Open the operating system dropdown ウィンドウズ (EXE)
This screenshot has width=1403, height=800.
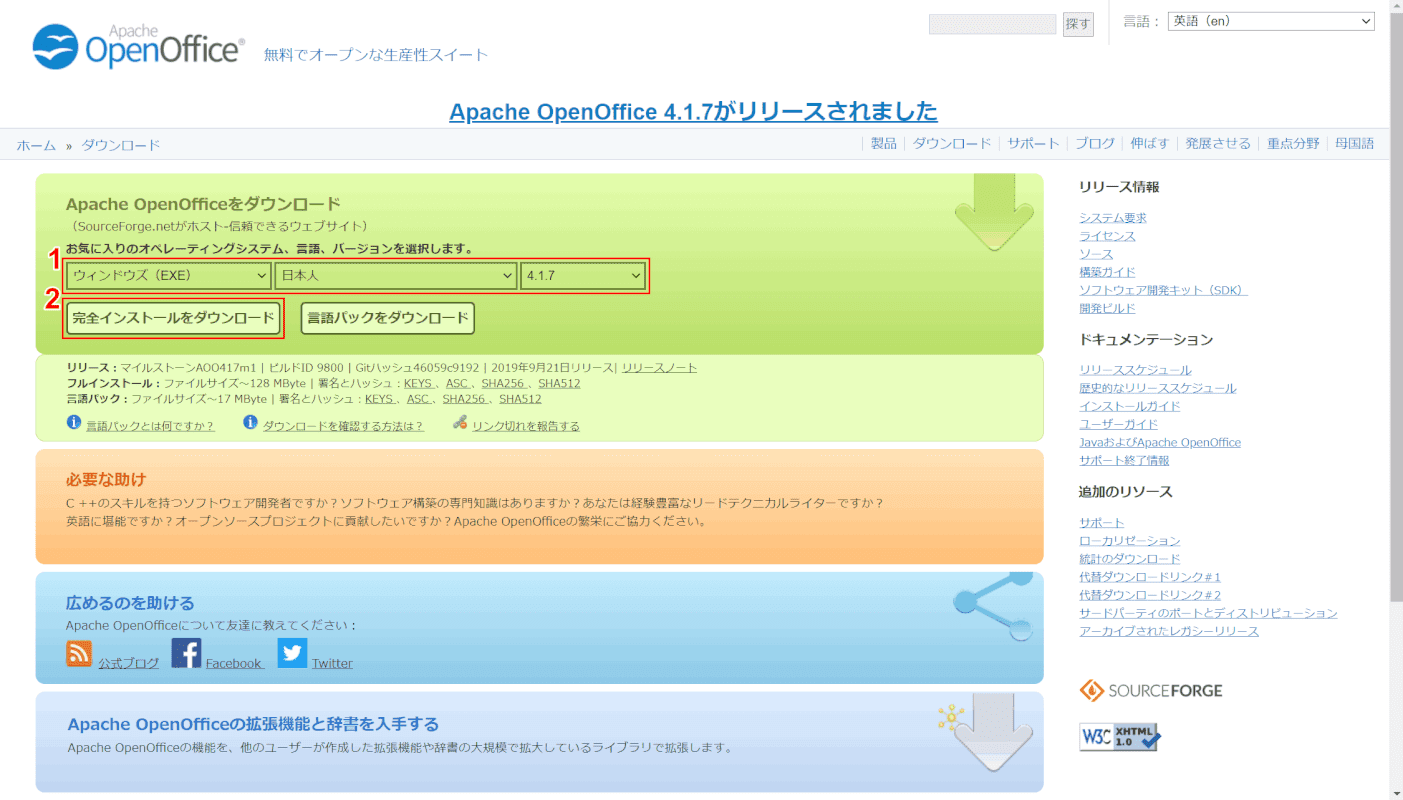[x=169, y=276]
